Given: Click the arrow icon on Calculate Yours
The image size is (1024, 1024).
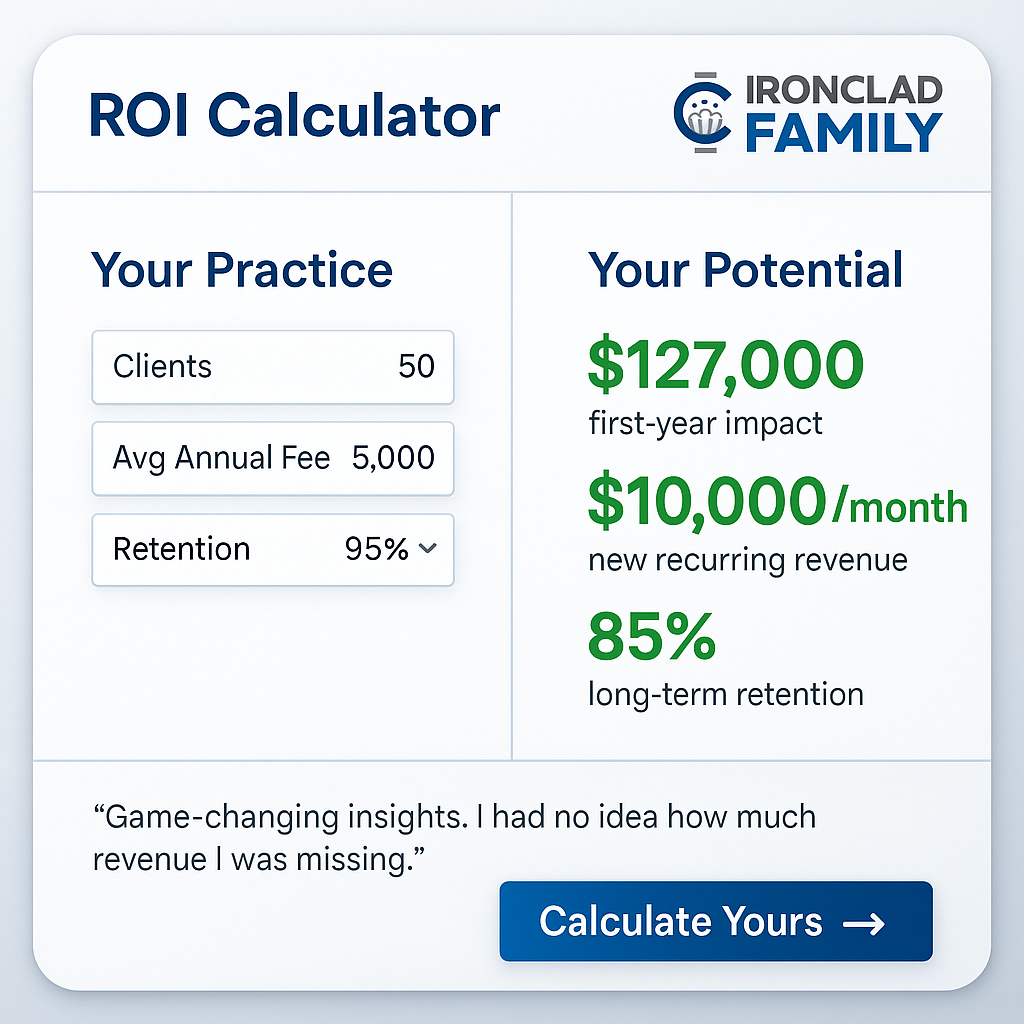Looking at the screenshot, I should [864, 922].
